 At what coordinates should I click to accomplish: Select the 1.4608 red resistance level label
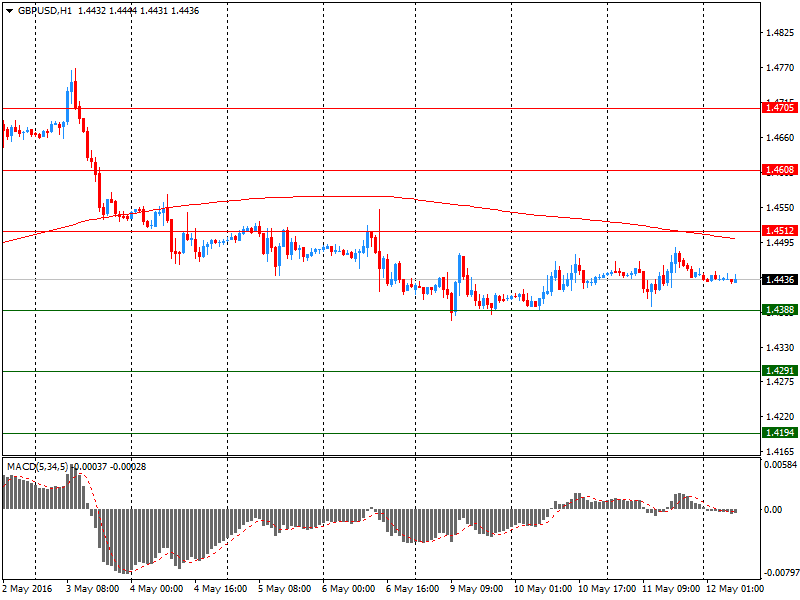click(x=780, y=170)
